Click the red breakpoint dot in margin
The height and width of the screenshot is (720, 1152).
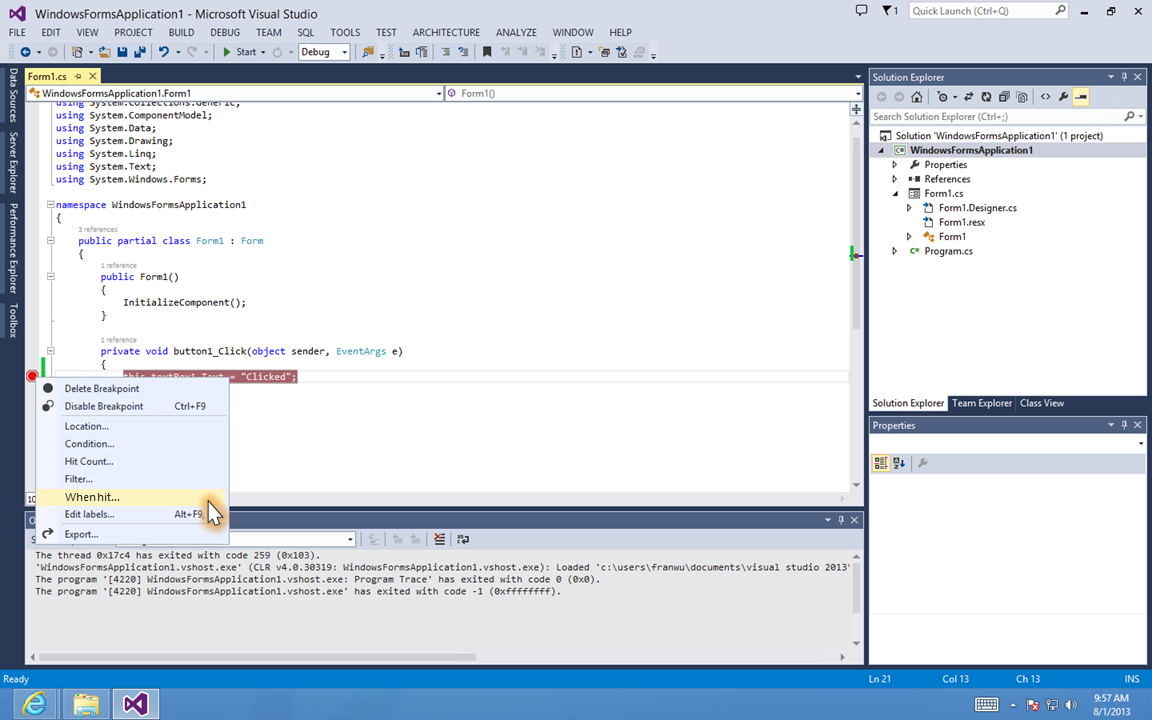coord(32,377)
